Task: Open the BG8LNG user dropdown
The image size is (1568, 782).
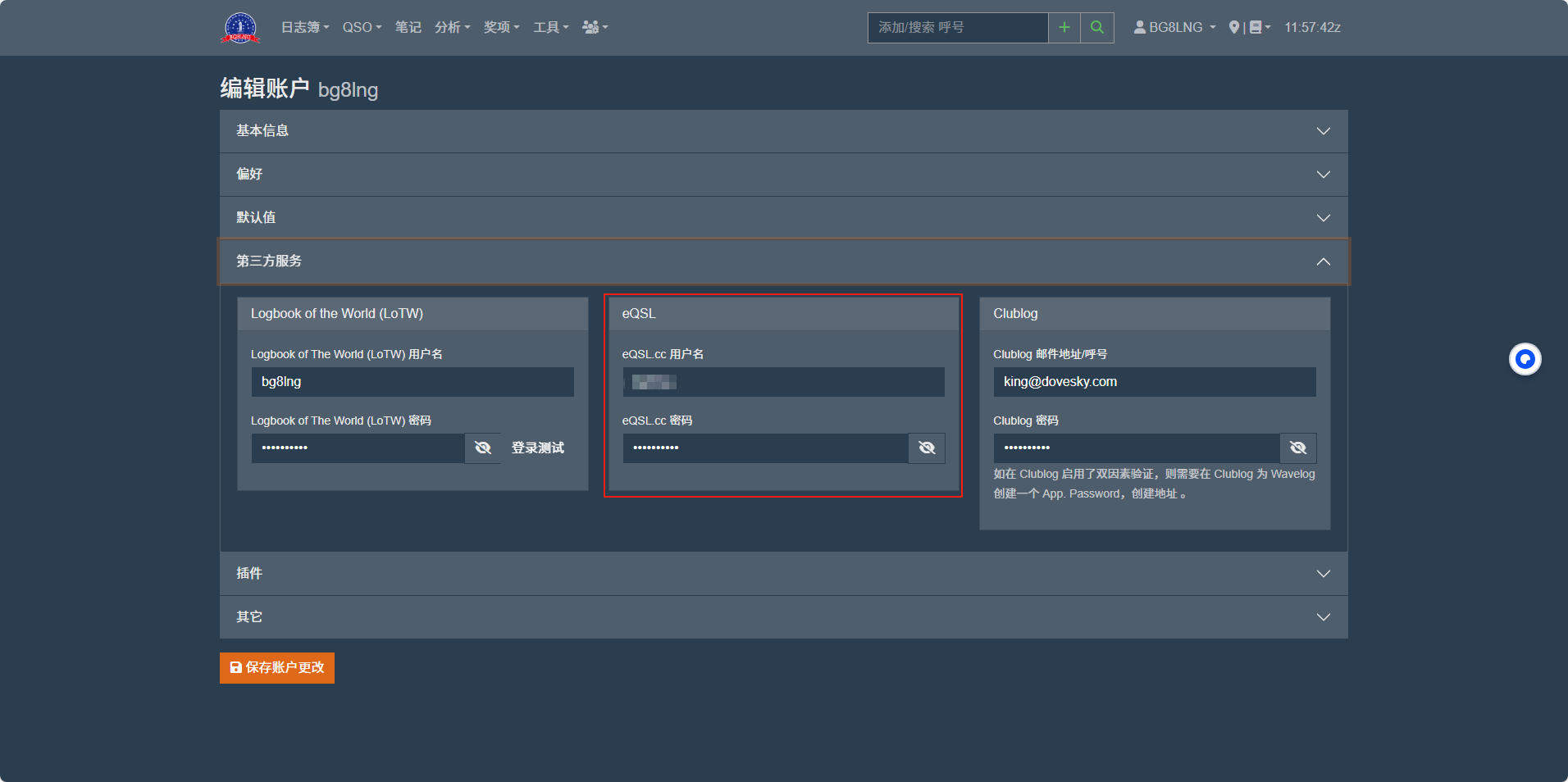Action: 1175,27
